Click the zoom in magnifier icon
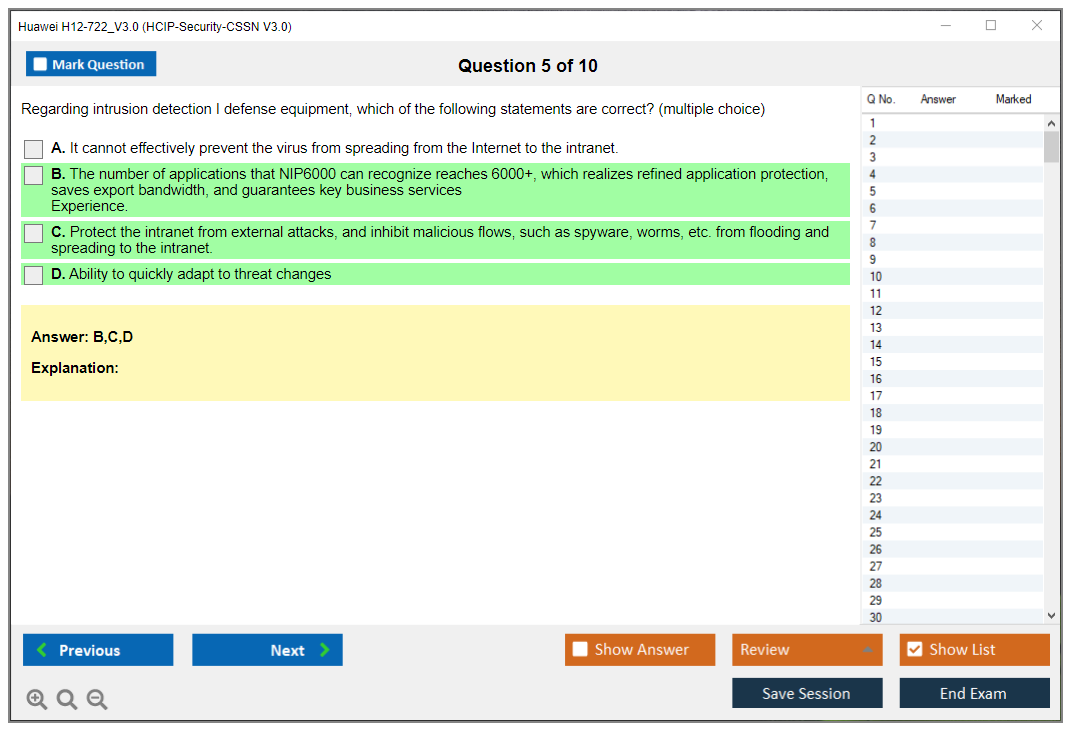The height and width of the screenshot is (735, 1075). click(x=37, y=700)
